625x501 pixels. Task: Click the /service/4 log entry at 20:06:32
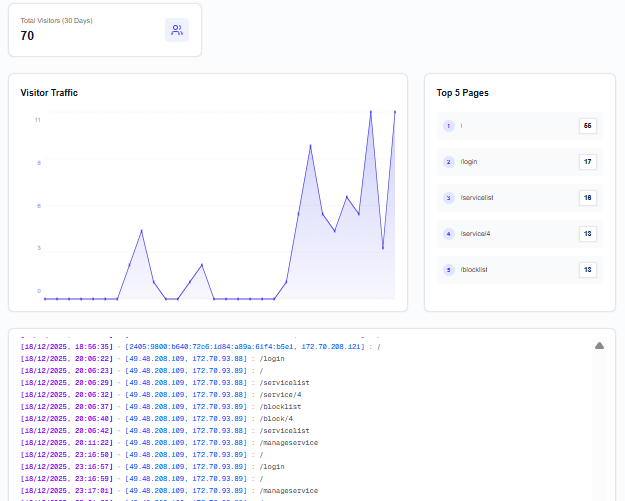[x=161, y=395]
